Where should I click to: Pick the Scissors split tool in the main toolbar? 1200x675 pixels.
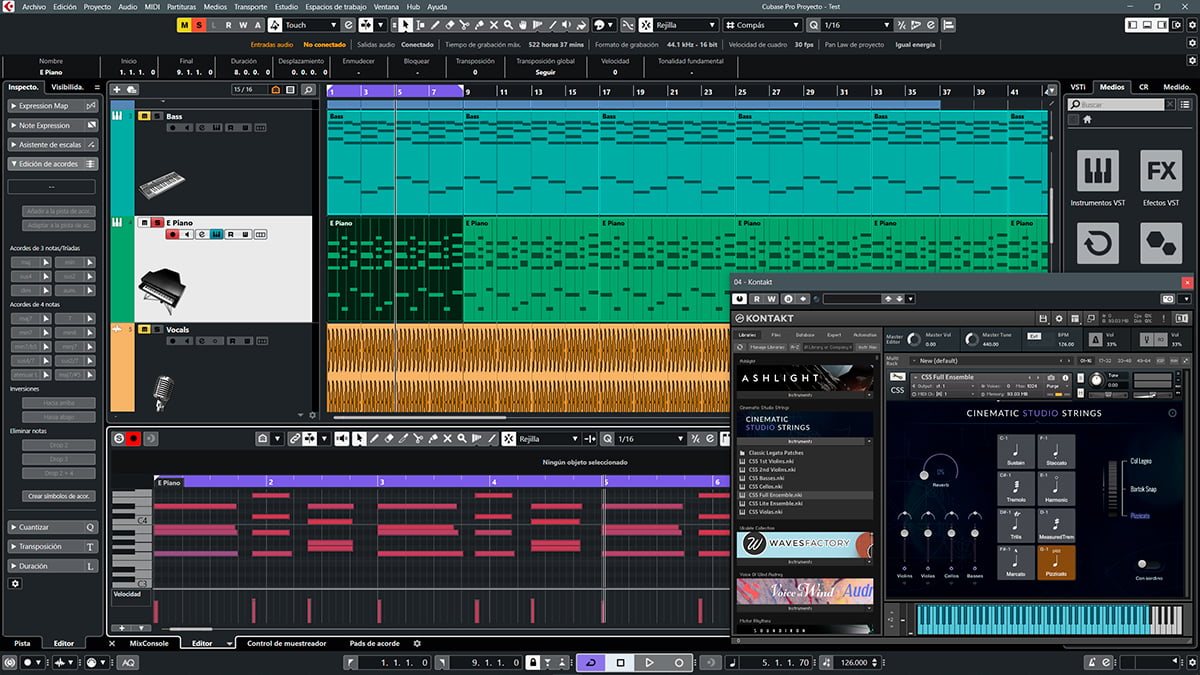464,25
